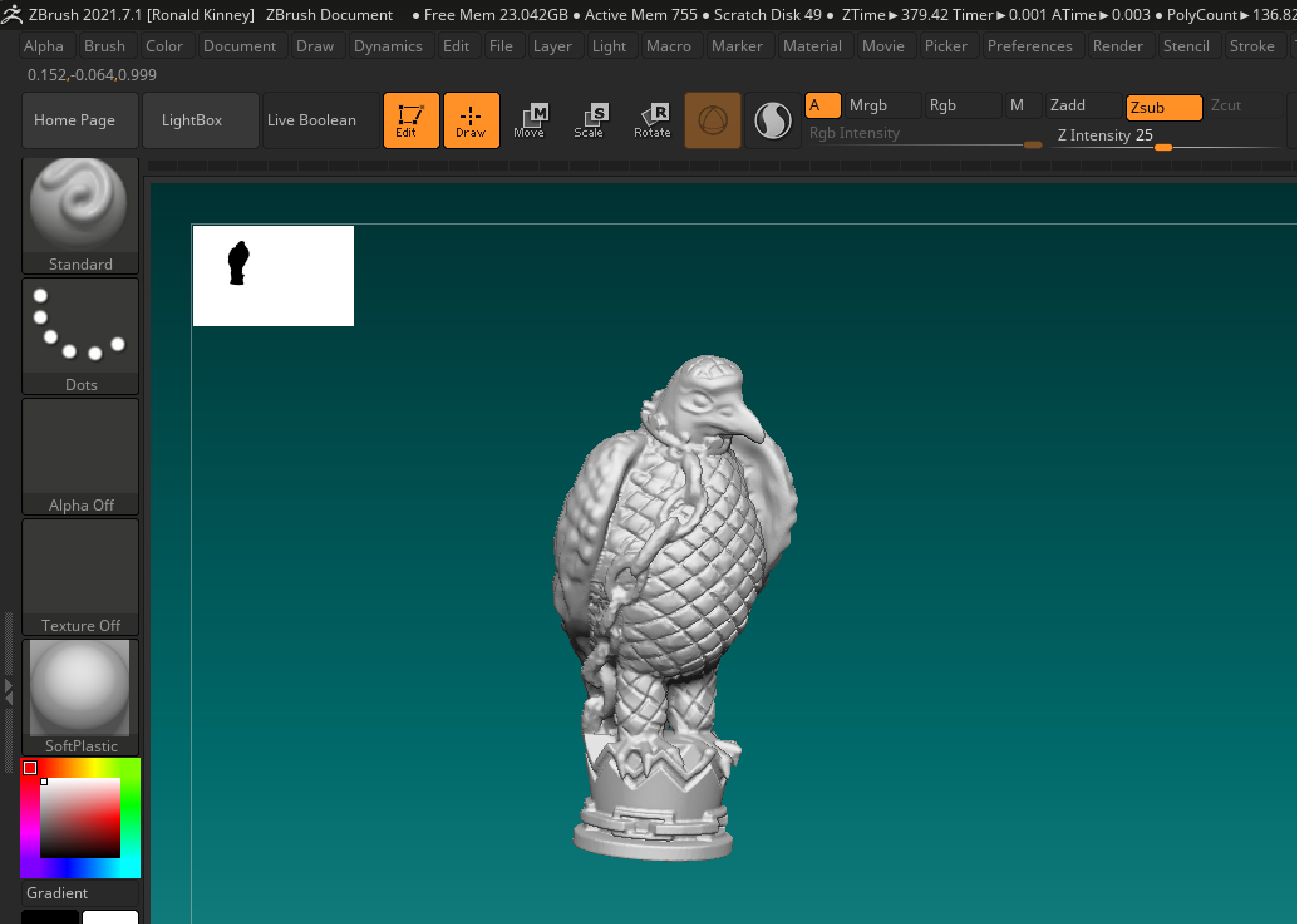This screenshot has height=924, width=1297.
Task: Open the Dots stroke selector
Action: 80,336
